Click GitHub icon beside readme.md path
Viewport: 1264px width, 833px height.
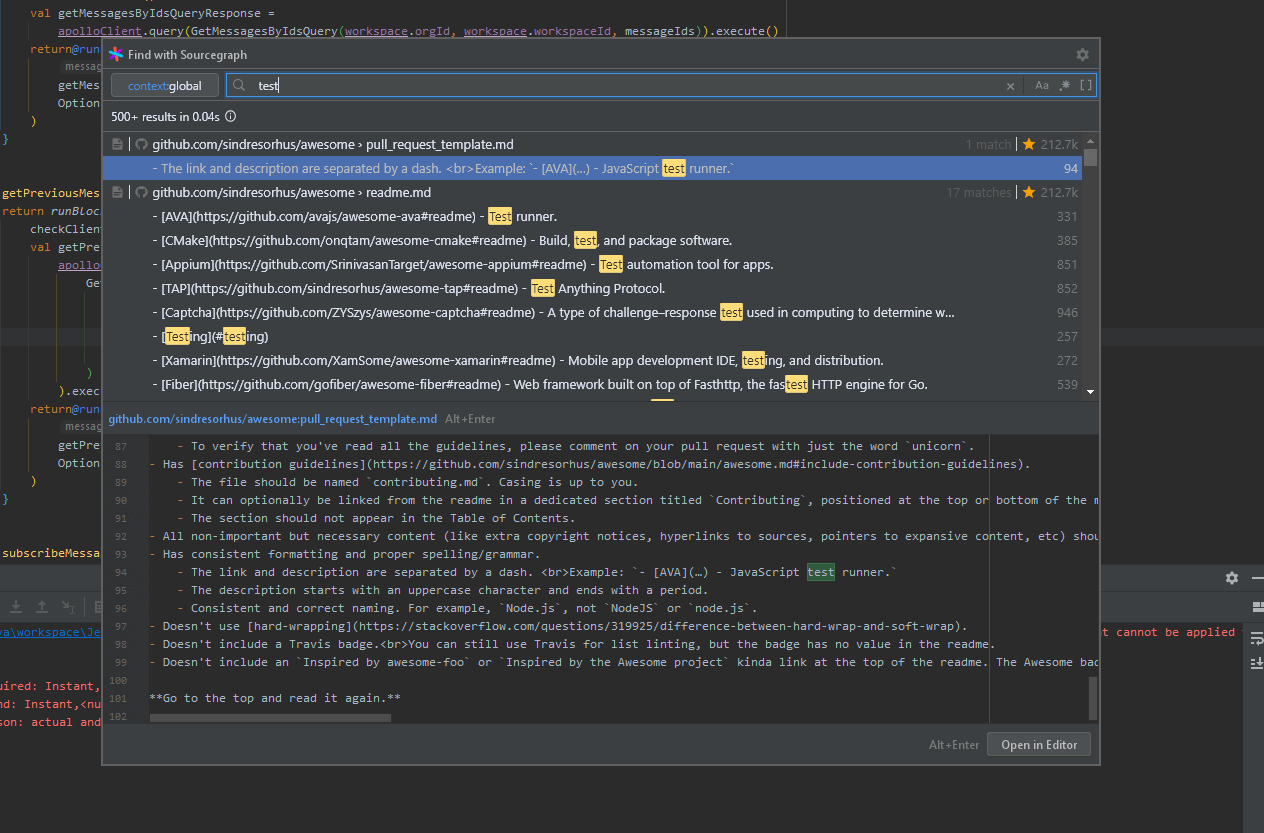pos(141,192)
